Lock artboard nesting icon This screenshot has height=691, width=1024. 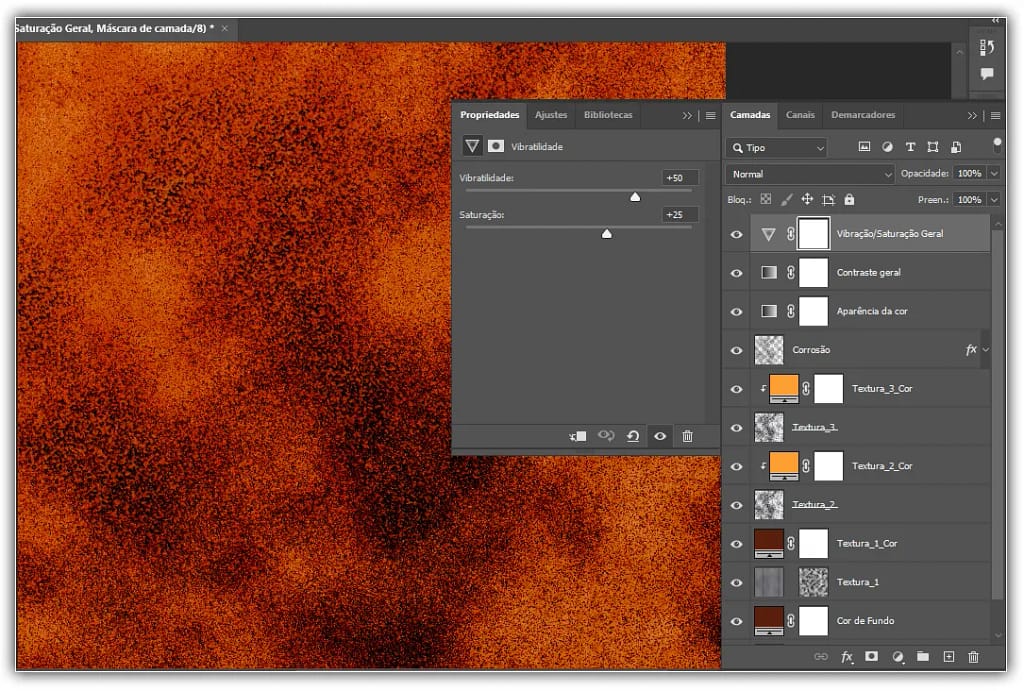829,199
